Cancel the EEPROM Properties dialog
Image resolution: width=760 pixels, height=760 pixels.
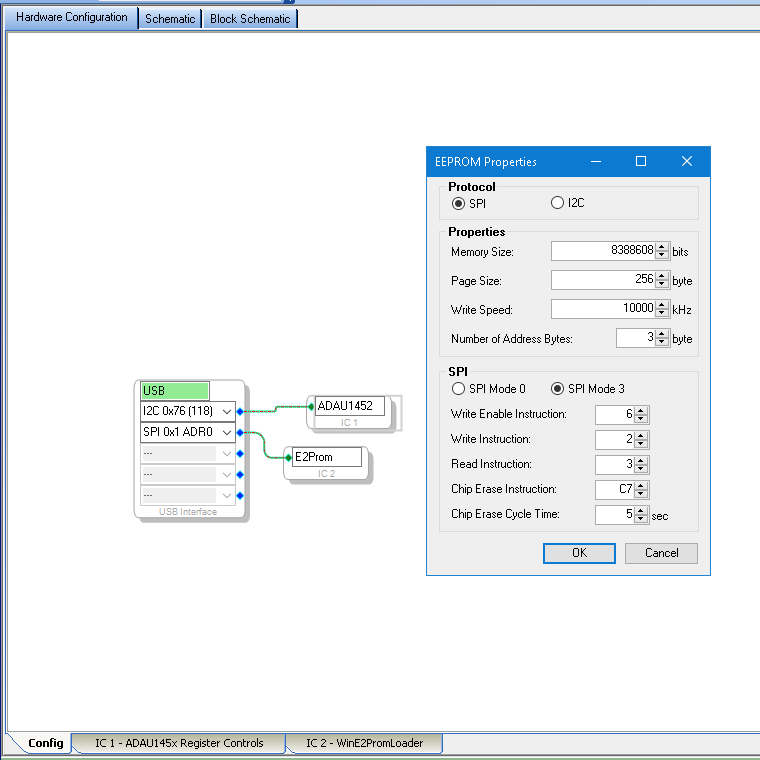pyautogui.click(x=661, y=553)
